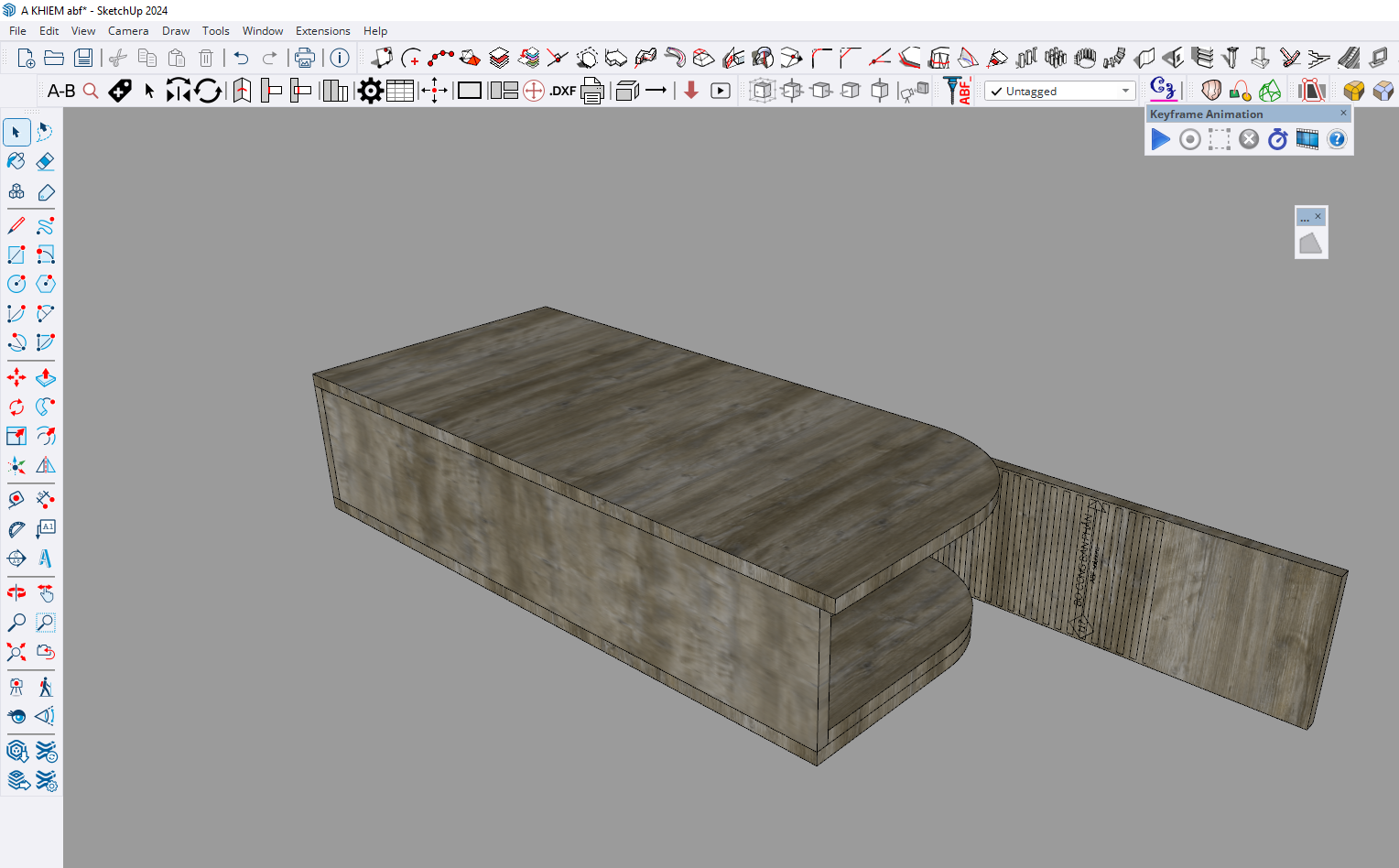Open the Window menu
The height and width of the screenshot is (868, 1399).
tap(263, 31)
